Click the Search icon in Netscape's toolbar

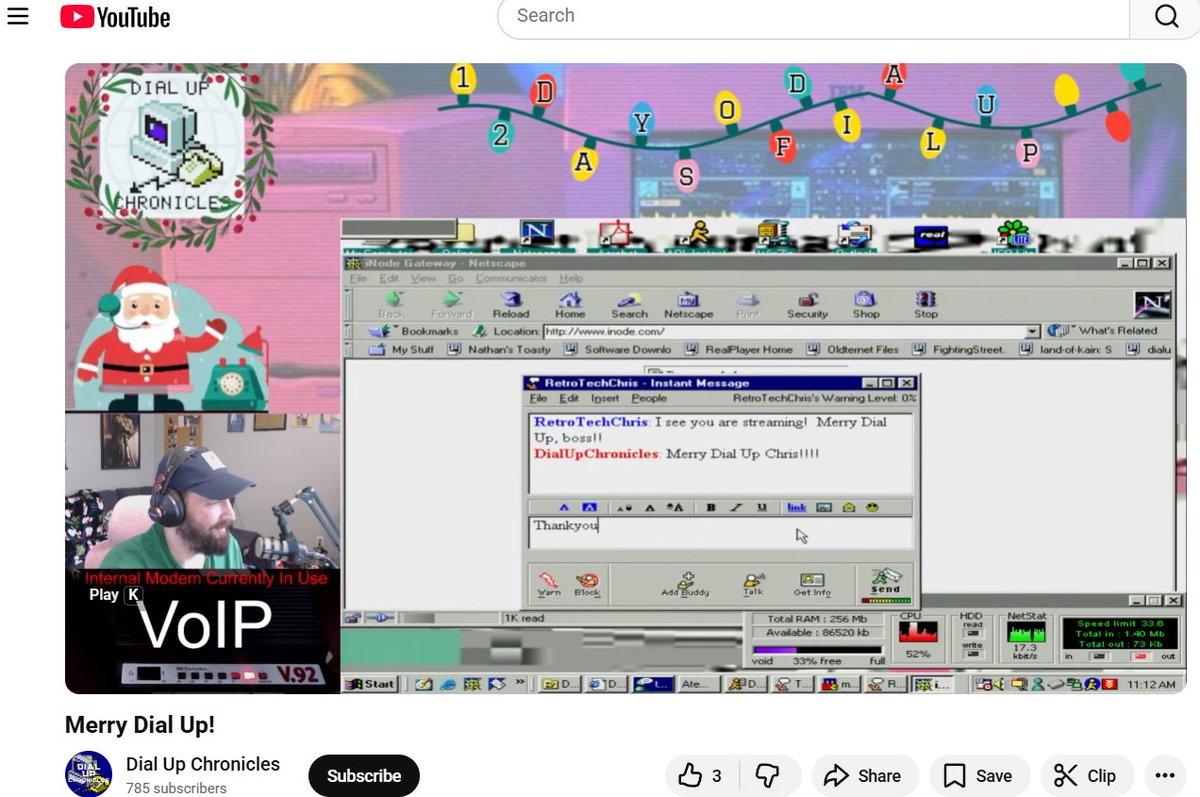click(x=629, y=304)
